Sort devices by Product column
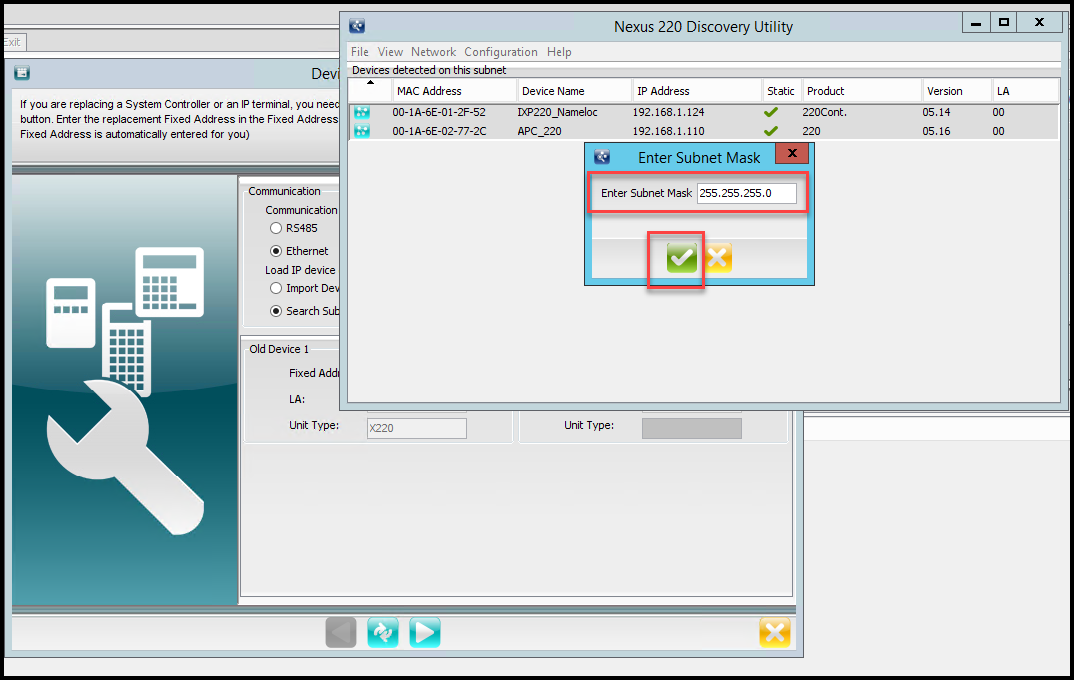This screenshot has height=680, width=1074. 862,91
